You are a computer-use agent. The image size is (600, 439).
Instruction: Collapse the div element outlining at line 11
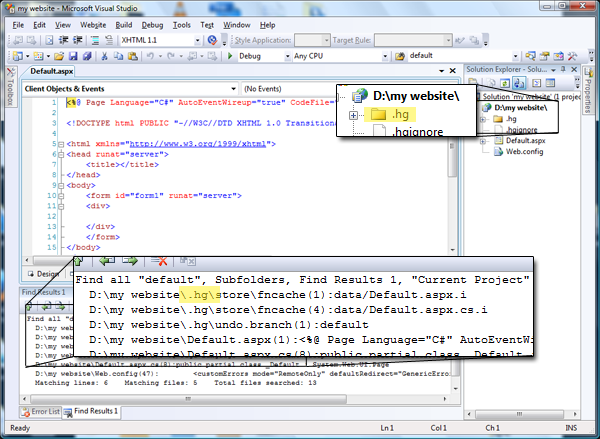pyautogui.click(x=61, y=206)
